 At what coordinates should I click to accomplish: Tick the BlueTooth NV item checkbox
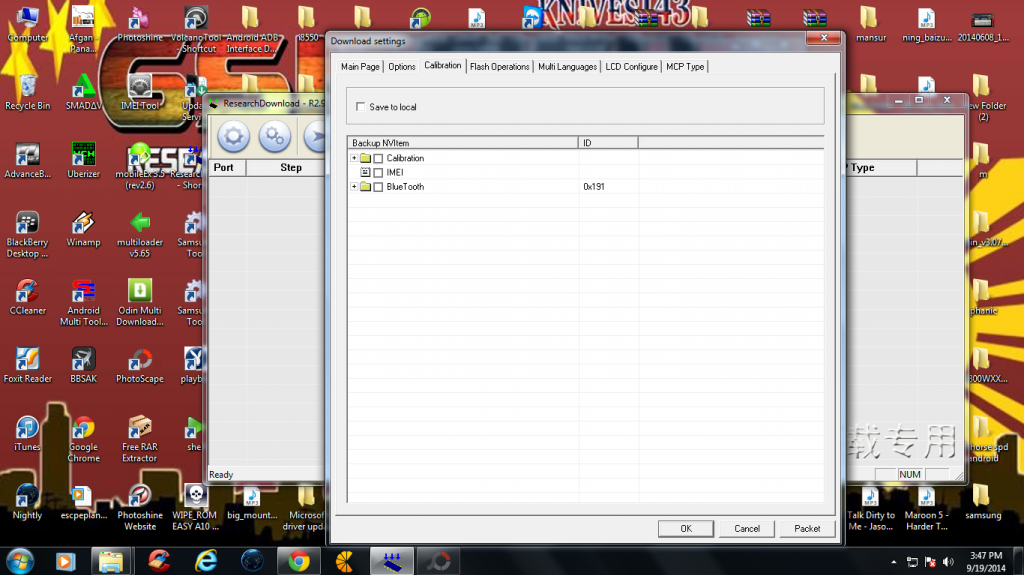378,187
